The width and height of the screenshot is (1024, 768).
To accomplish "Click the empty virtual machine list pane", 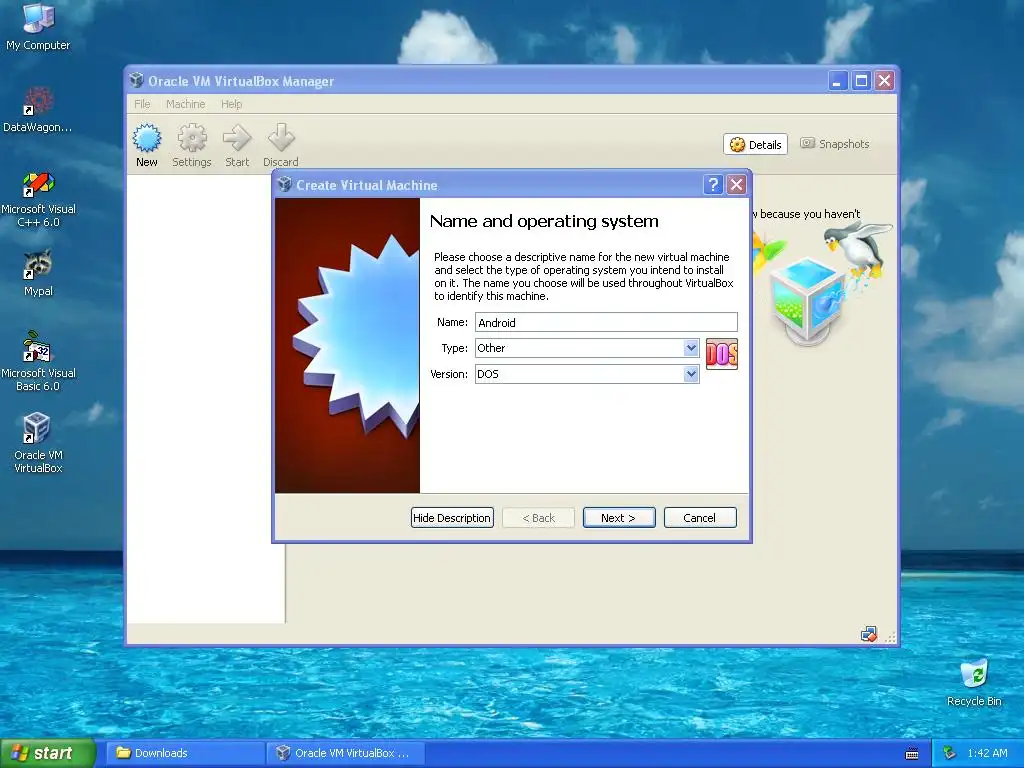I will (x=206, y=398).
